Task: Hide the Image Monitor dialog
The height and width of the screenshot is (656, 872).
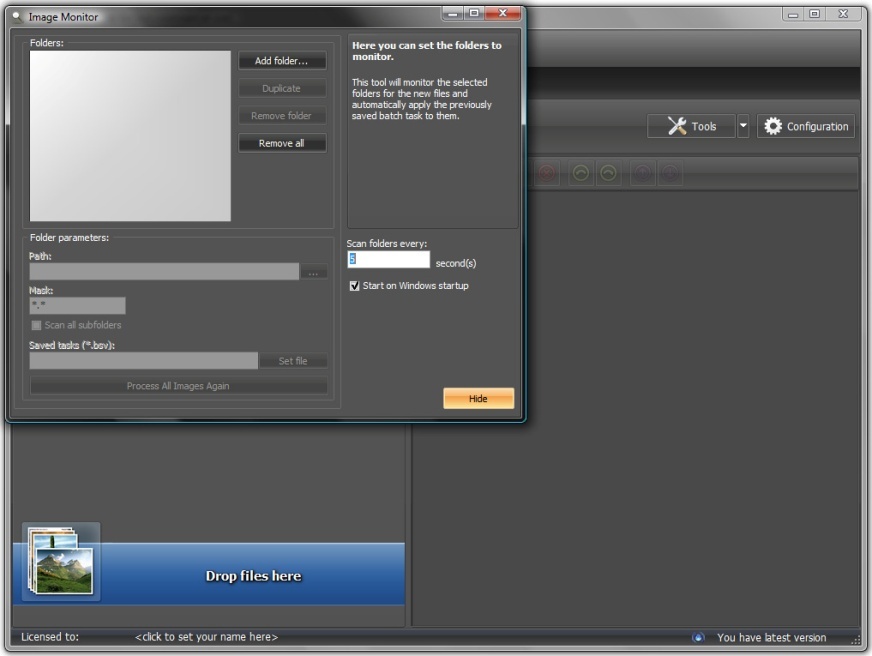Action: click(x=478, y=399)
